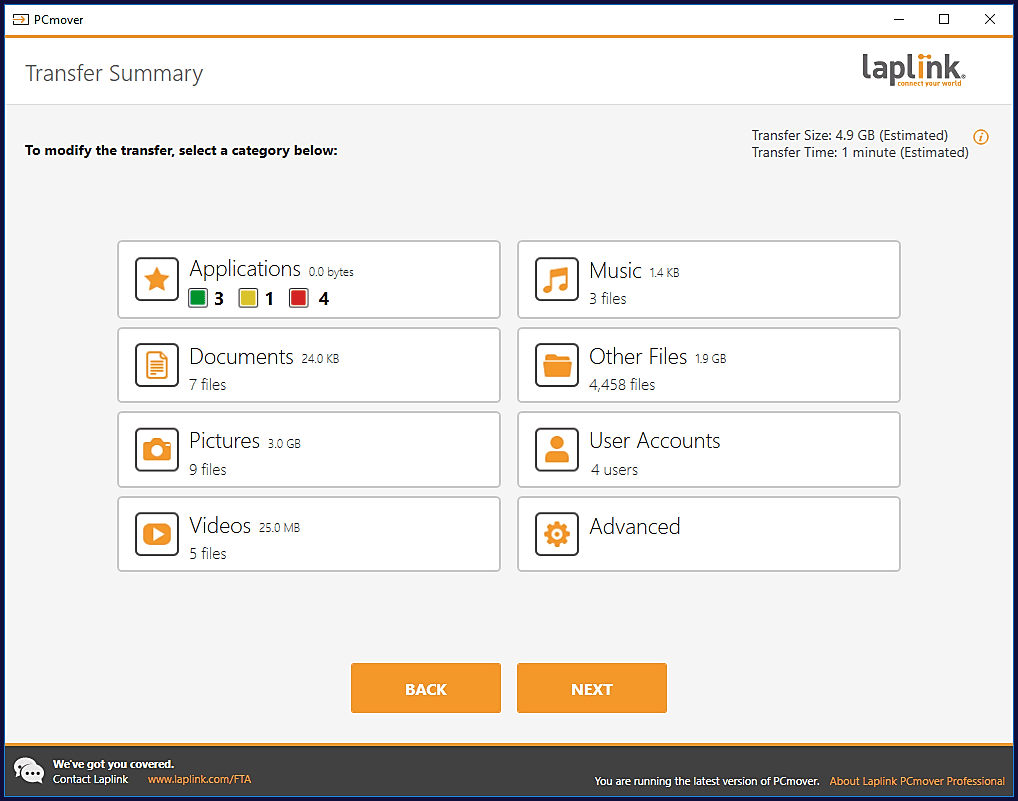Click the '9 files' Pictures count
1018x801 pixels.
(x=208, y=469)
